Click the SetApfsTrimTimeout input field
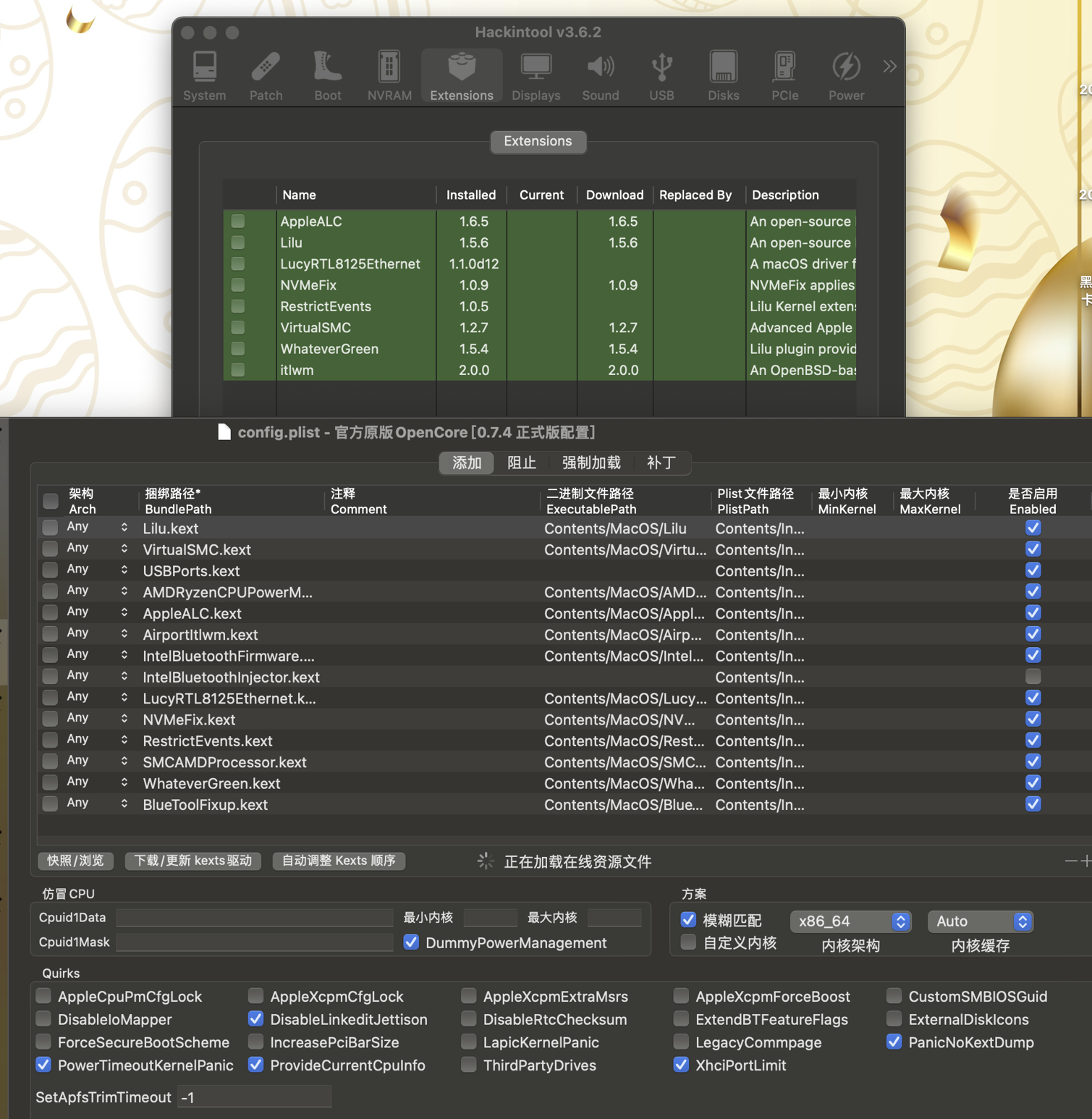Screen dimensions: 1092x1119 click(254, 1097)
